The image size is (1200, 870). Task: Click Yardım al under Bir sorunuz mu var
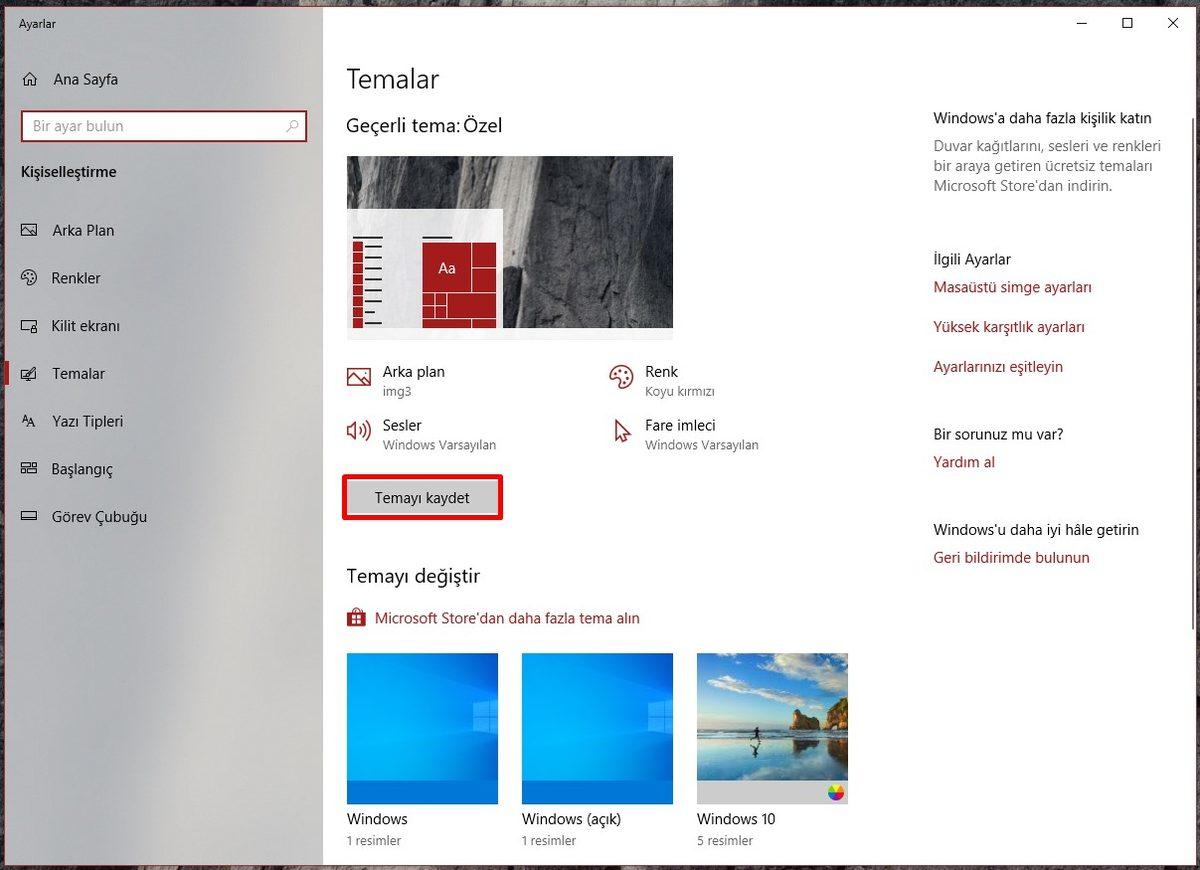[x=963, y=462]
